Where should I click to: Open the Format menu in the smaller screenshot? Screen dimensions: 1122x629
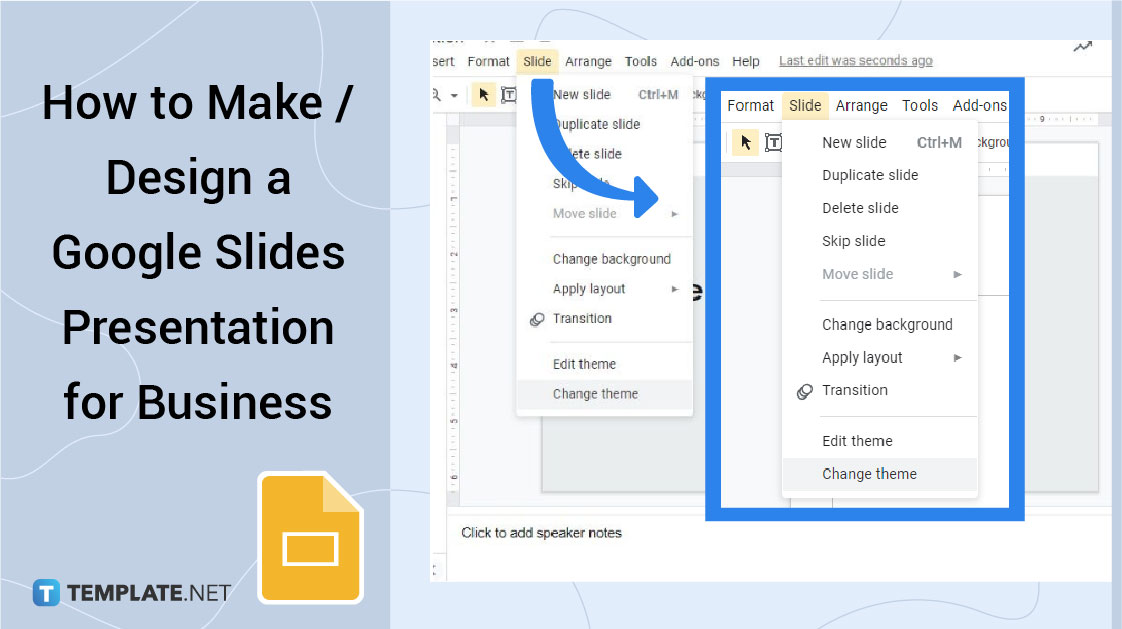(488, 62)
